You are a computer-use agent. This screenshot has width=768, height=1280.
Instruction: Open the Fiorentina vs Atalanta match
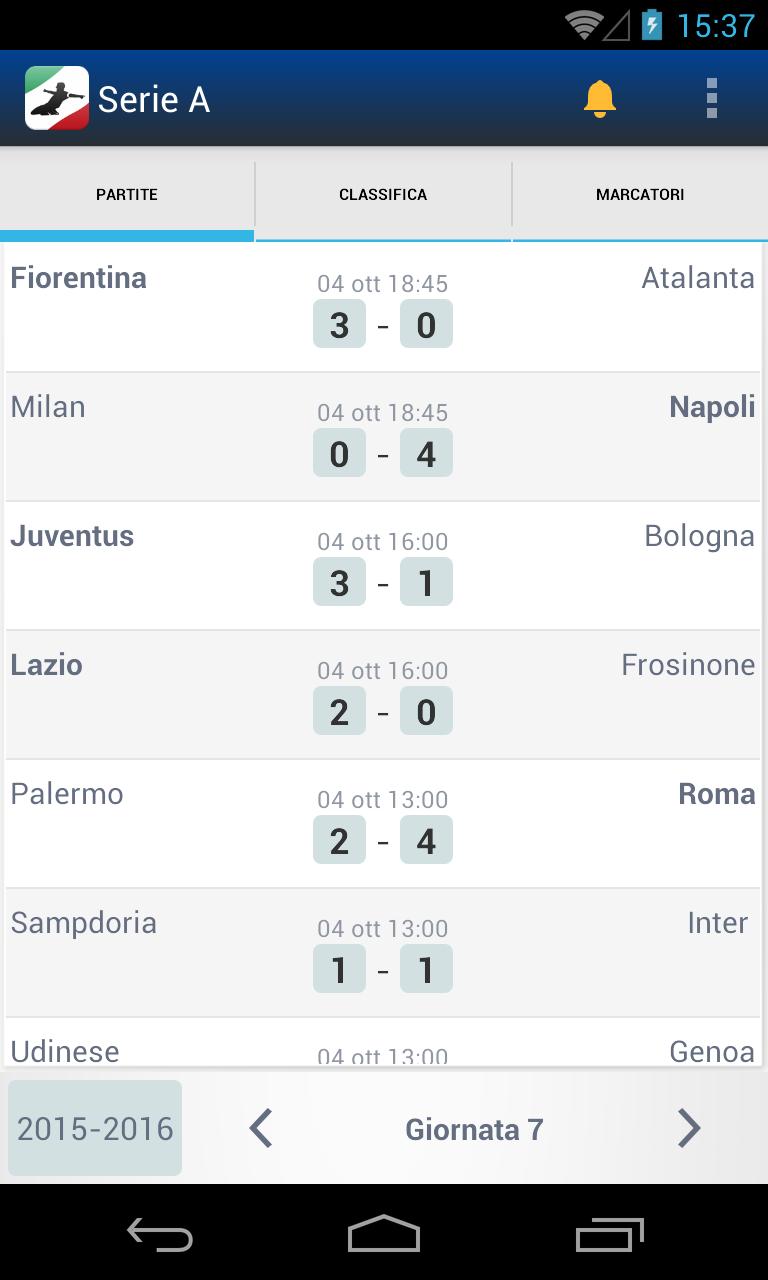click(x=383, y=307)
